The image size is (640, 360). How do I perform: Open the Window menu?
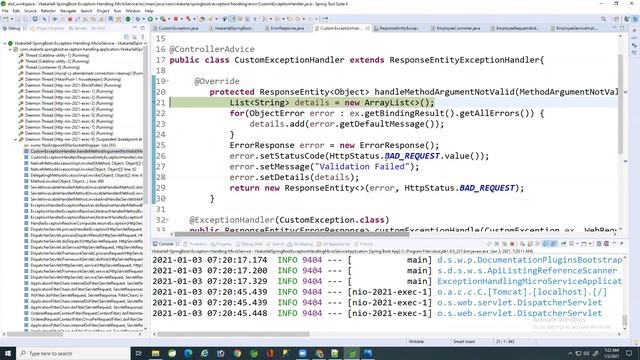[x=133, y=11]
